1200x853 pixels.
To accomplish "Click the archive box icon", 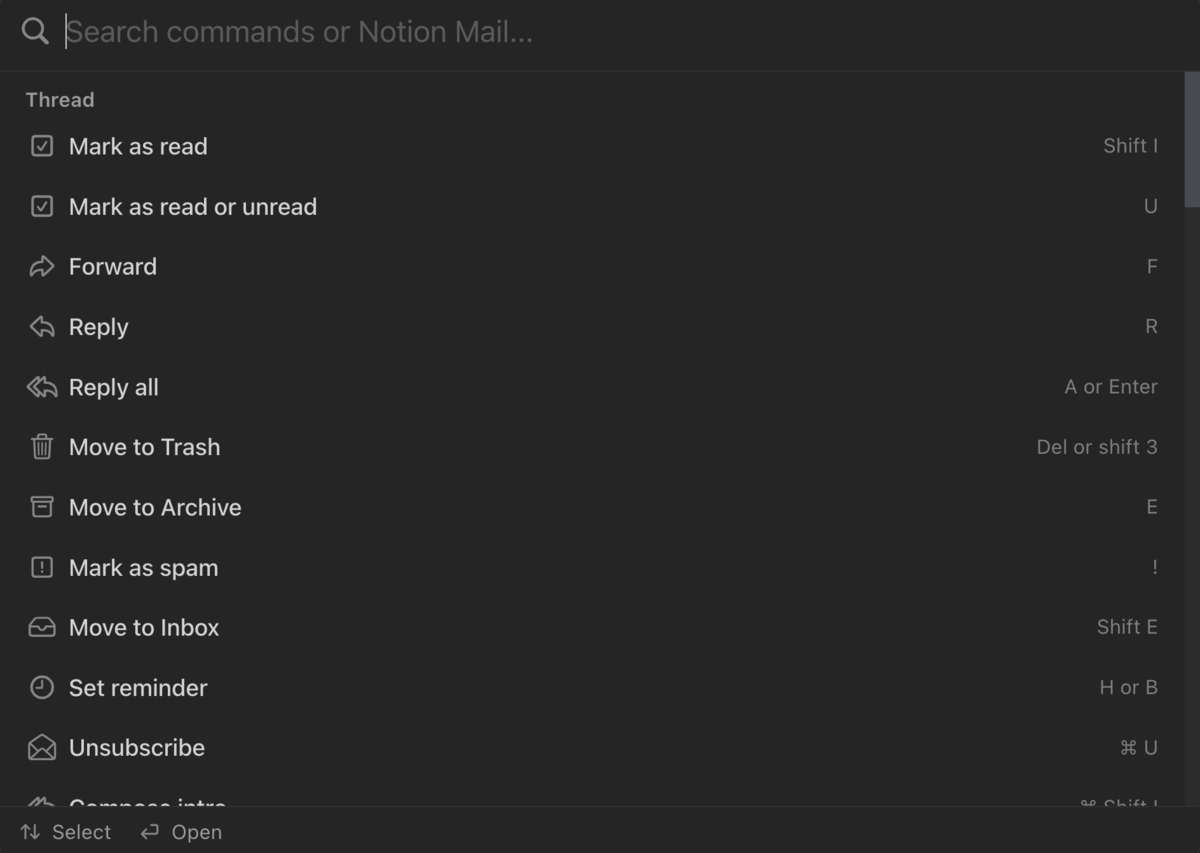I will (x=41, y=507).
